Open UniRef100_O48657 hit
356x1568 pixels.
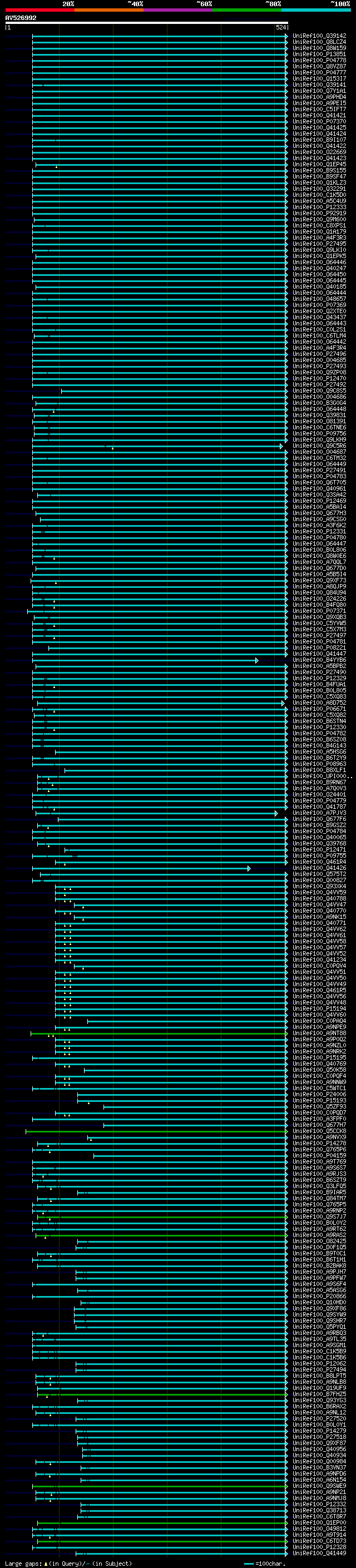319,299
